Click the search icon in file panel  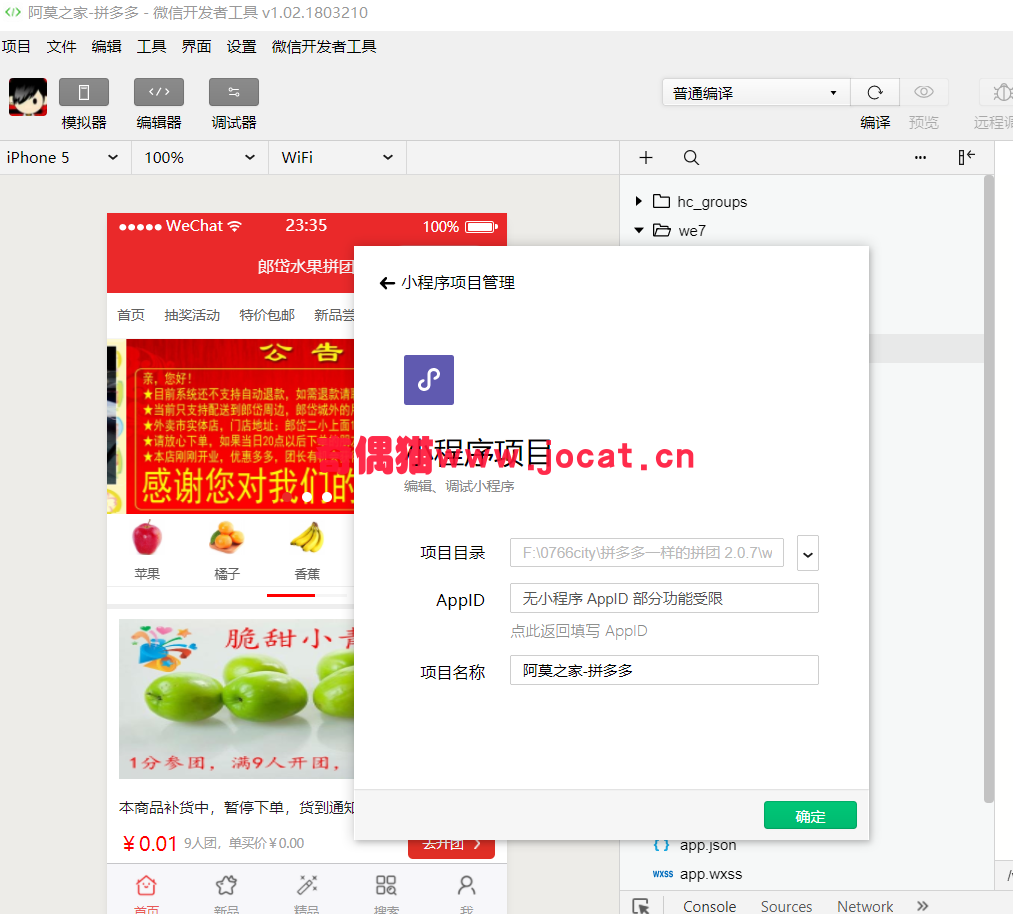click(x=691, y=158)
